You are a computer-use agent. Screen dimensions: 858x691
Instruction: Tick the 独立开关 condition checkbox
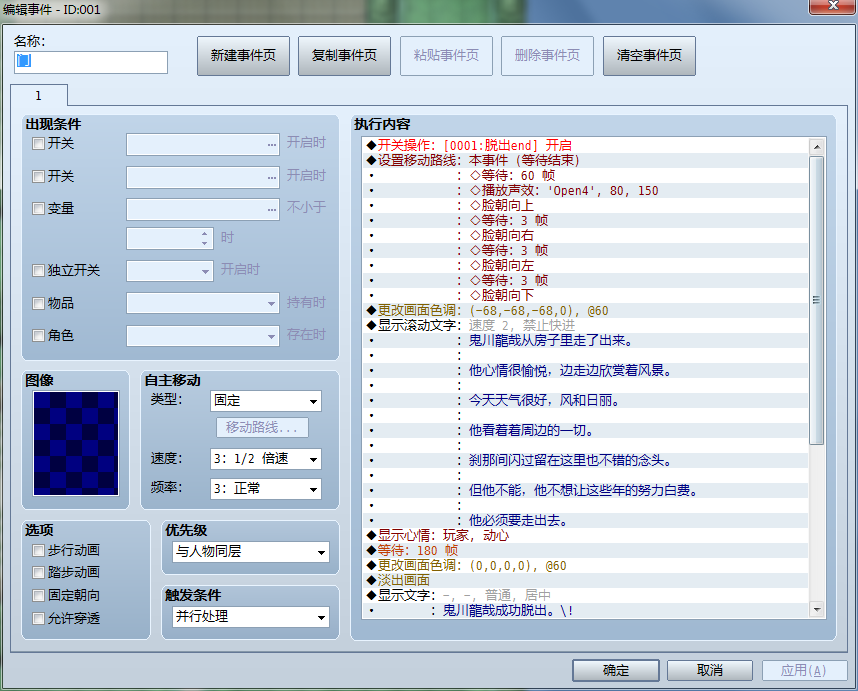38,270
